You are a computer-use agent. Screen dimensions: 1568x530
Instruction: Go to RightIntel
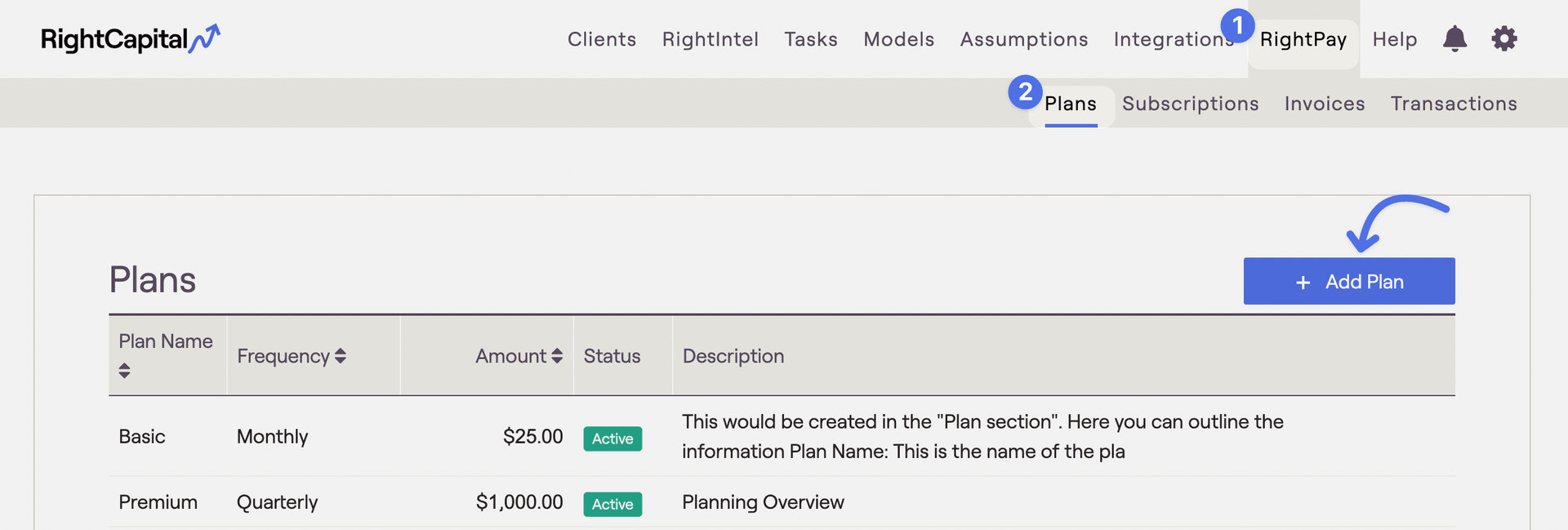pos(710,39)
